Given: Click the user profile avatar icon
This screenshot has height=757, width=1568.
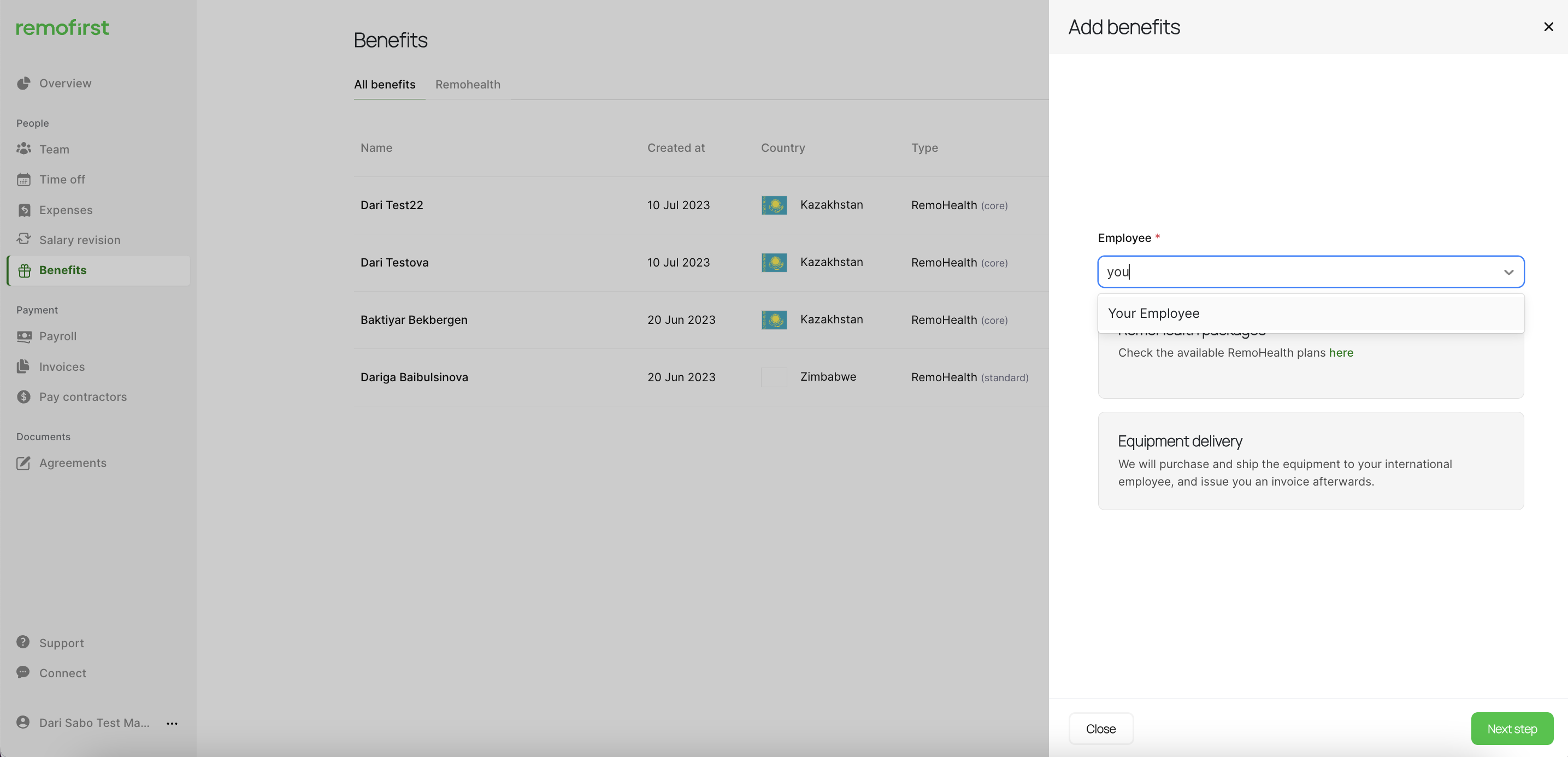Looking at the screenshot, I should (x=23, y=722).
